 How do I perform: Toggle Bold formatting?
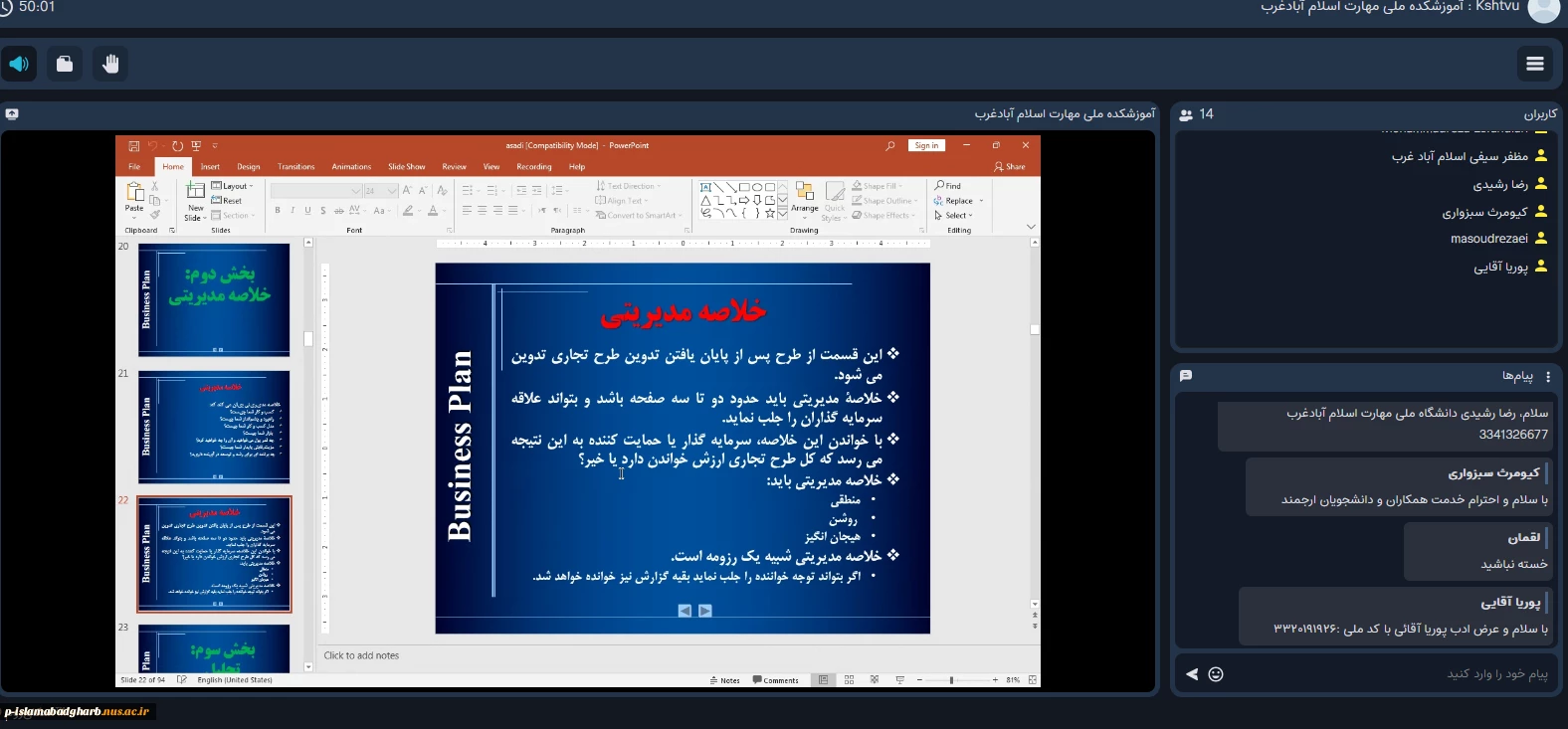[278, 211]
